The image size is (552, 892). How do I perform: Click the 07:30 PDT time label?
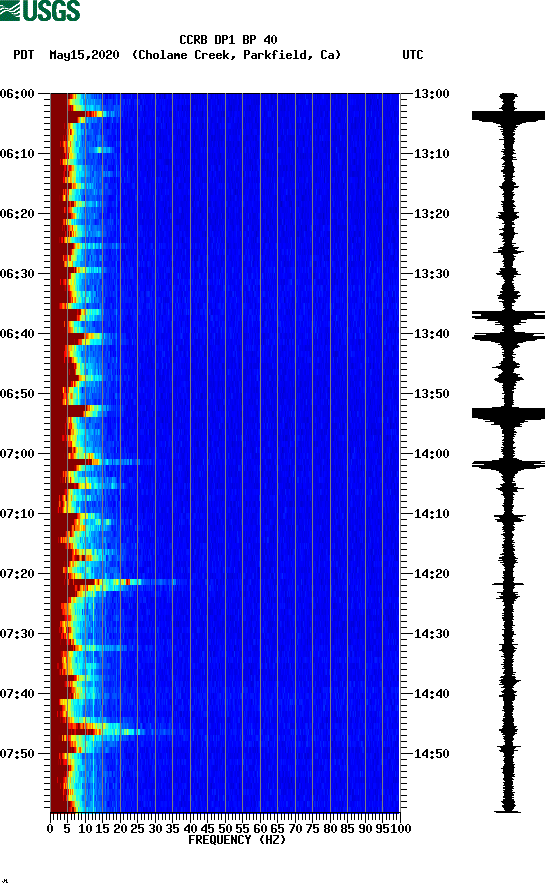[17, 634]
